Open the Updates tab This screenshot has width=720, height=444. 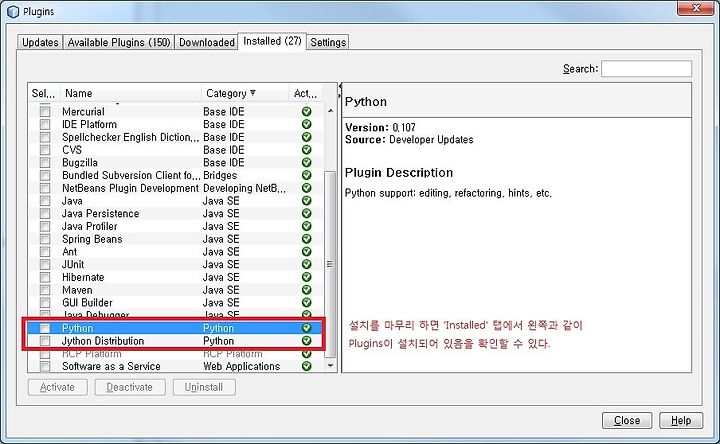point(40,42)
